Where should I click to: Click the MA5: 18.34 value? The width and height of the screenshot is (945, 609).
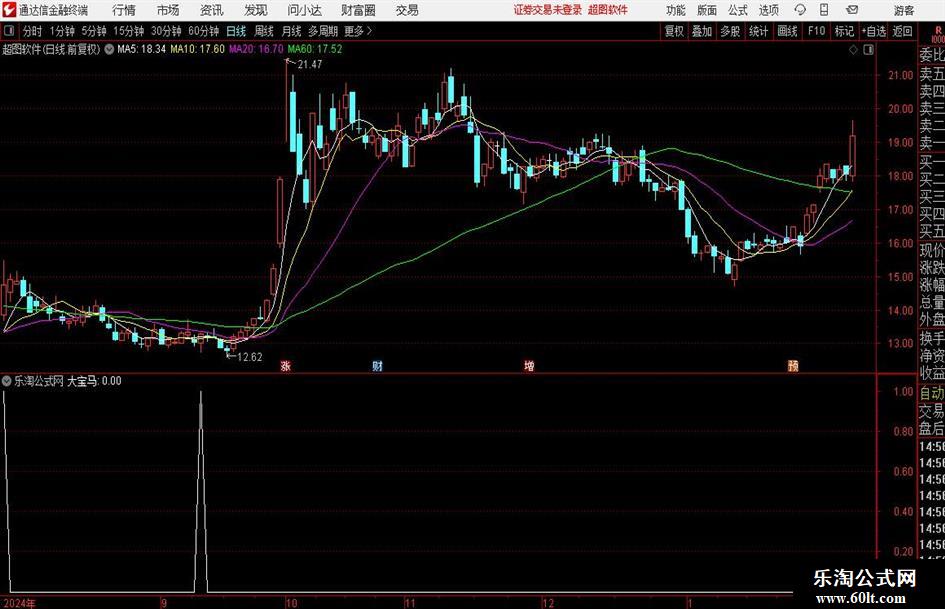(x=142, y=49)
